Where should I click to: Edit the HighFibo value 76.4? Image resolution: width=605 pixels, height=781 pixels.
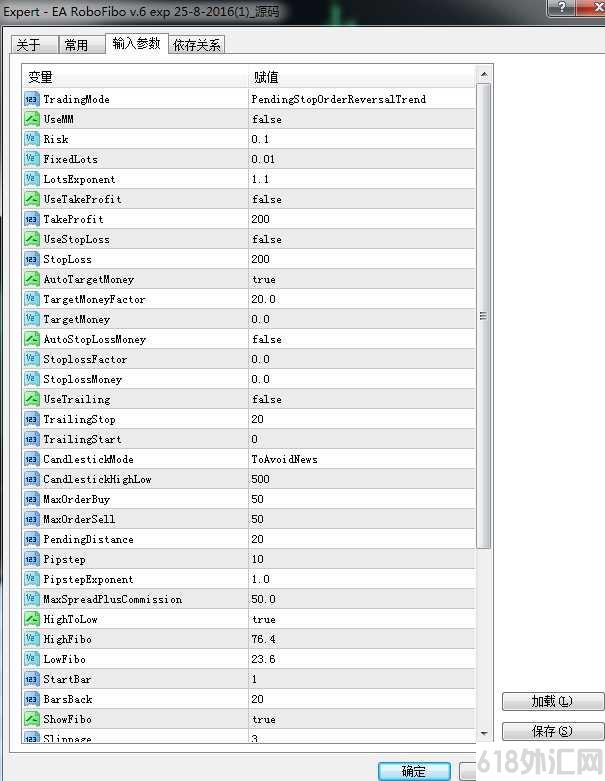[x=263, y=639]
